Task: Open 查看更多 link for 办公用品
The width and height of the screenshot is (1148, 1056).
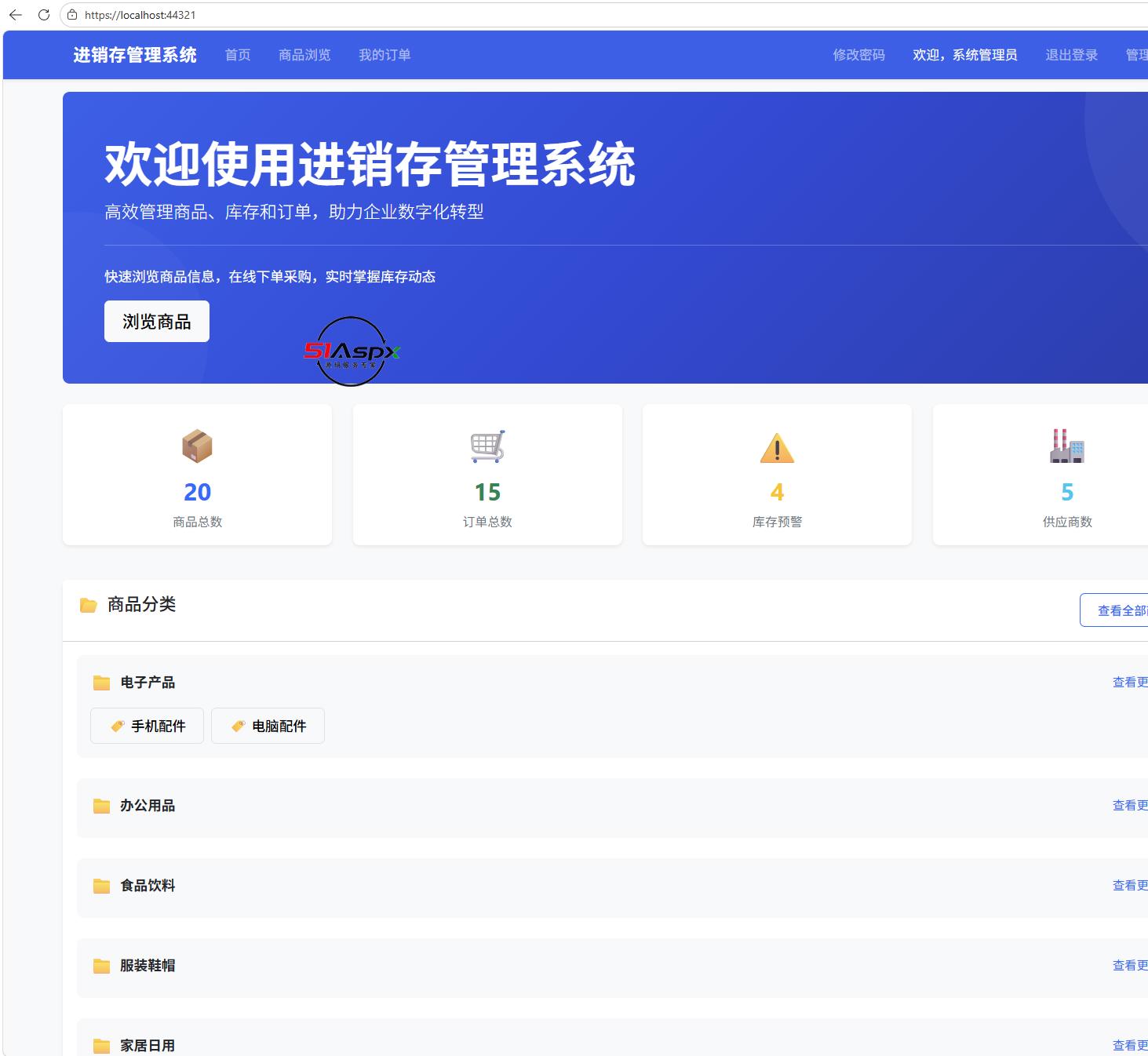Action: click(x=1130, y=806)
